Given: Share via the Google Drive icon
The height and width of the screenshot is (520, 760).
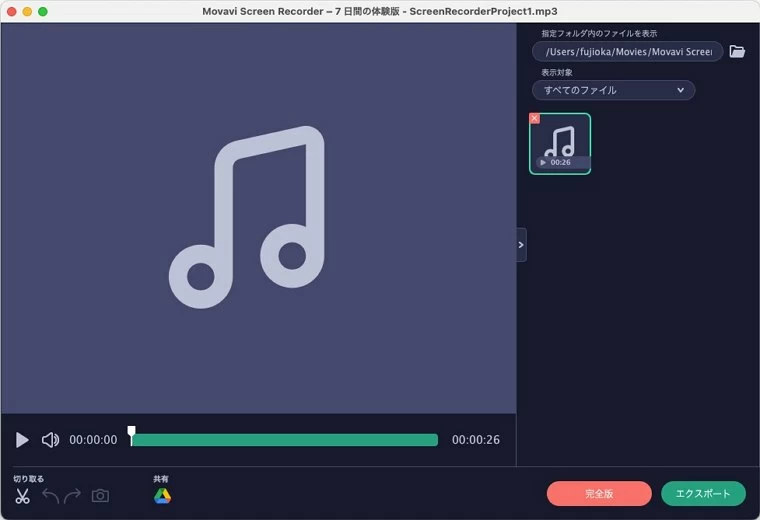Looking at the screenshot, I should [x=162, y=496].
